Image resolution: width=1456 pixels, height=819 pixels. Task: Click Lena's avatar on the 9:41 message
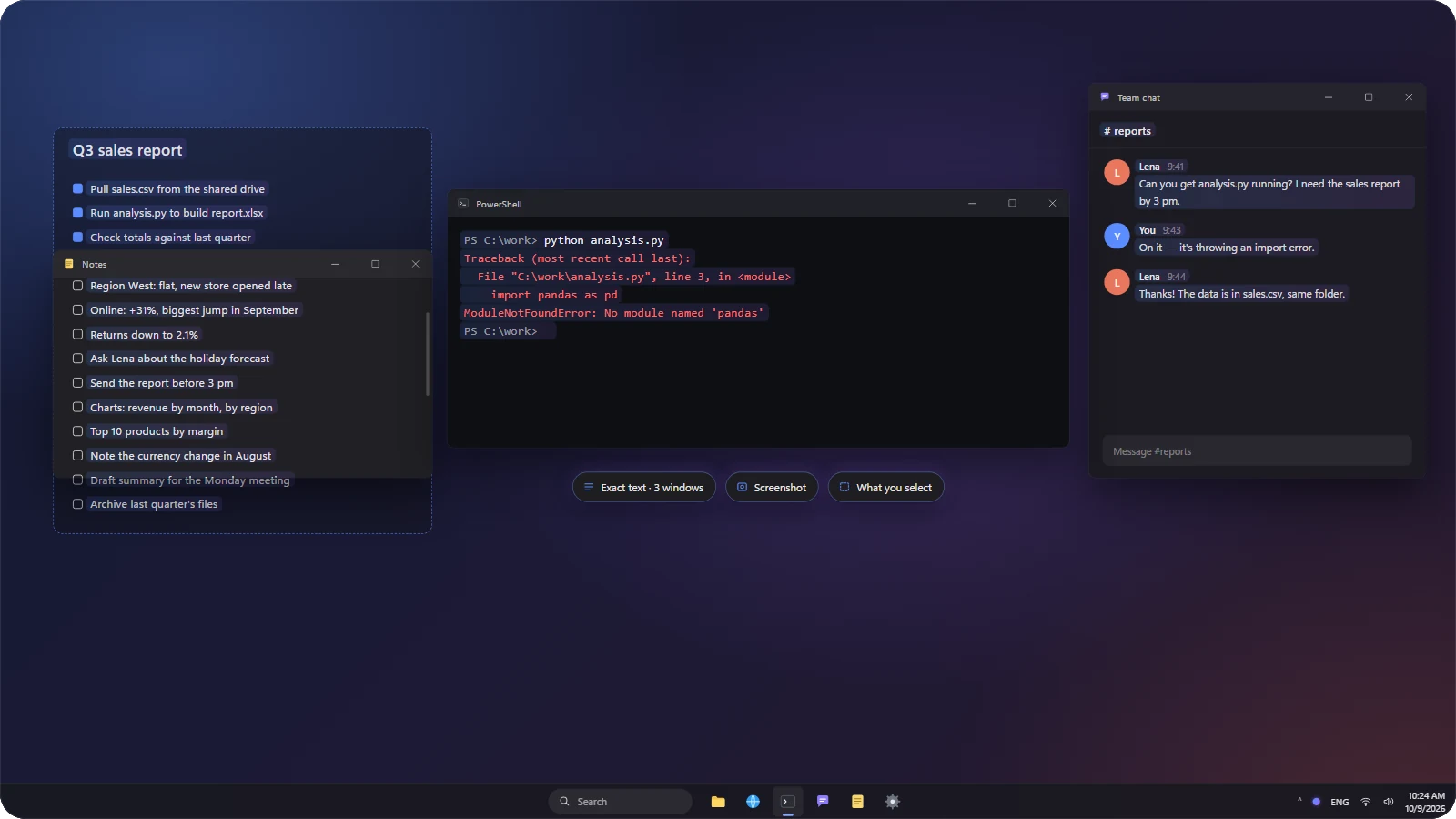pos(1117,172)
